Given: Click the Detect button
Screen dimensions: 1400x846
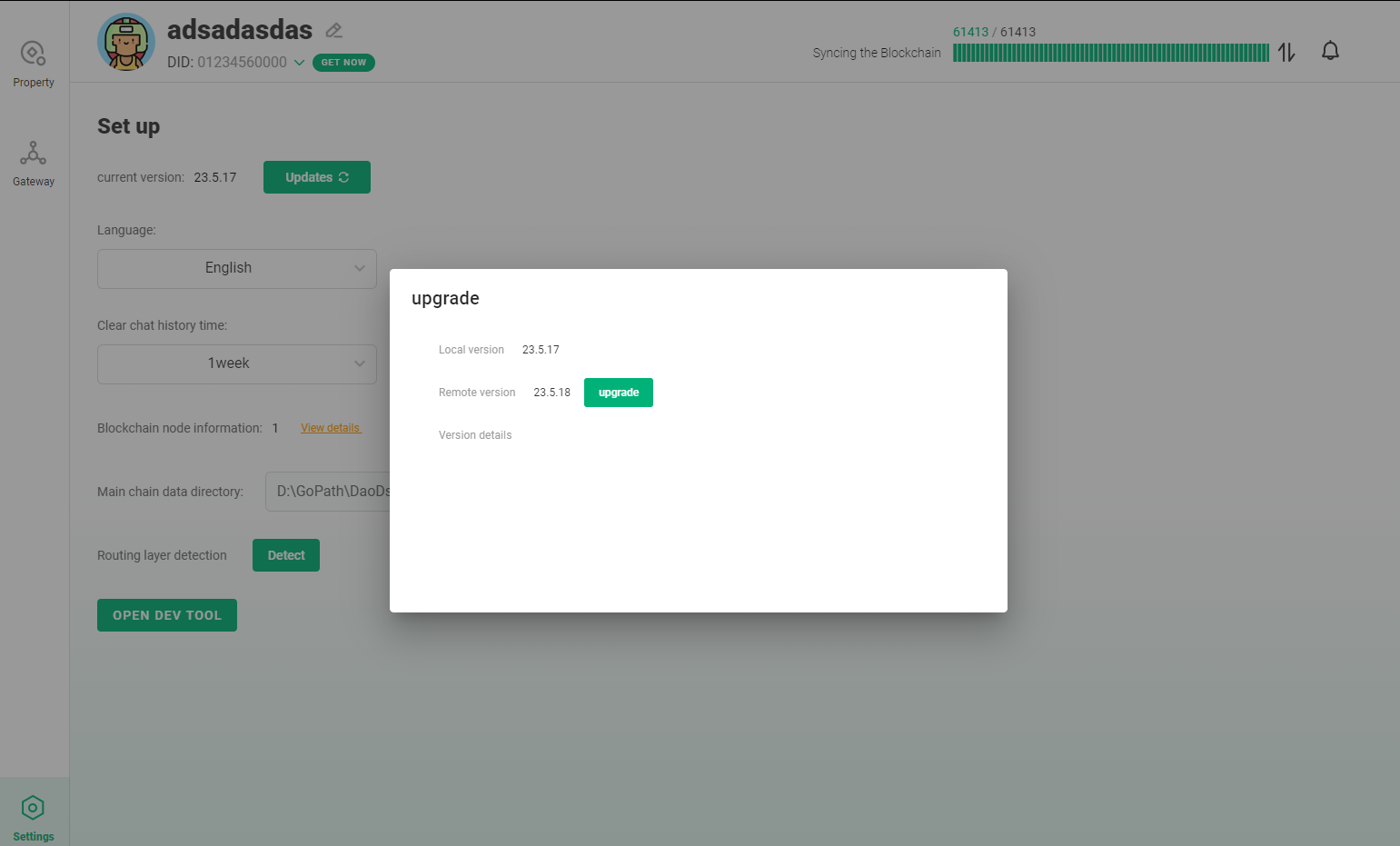Looking at the screenshot, I should [x=286, y=555].
